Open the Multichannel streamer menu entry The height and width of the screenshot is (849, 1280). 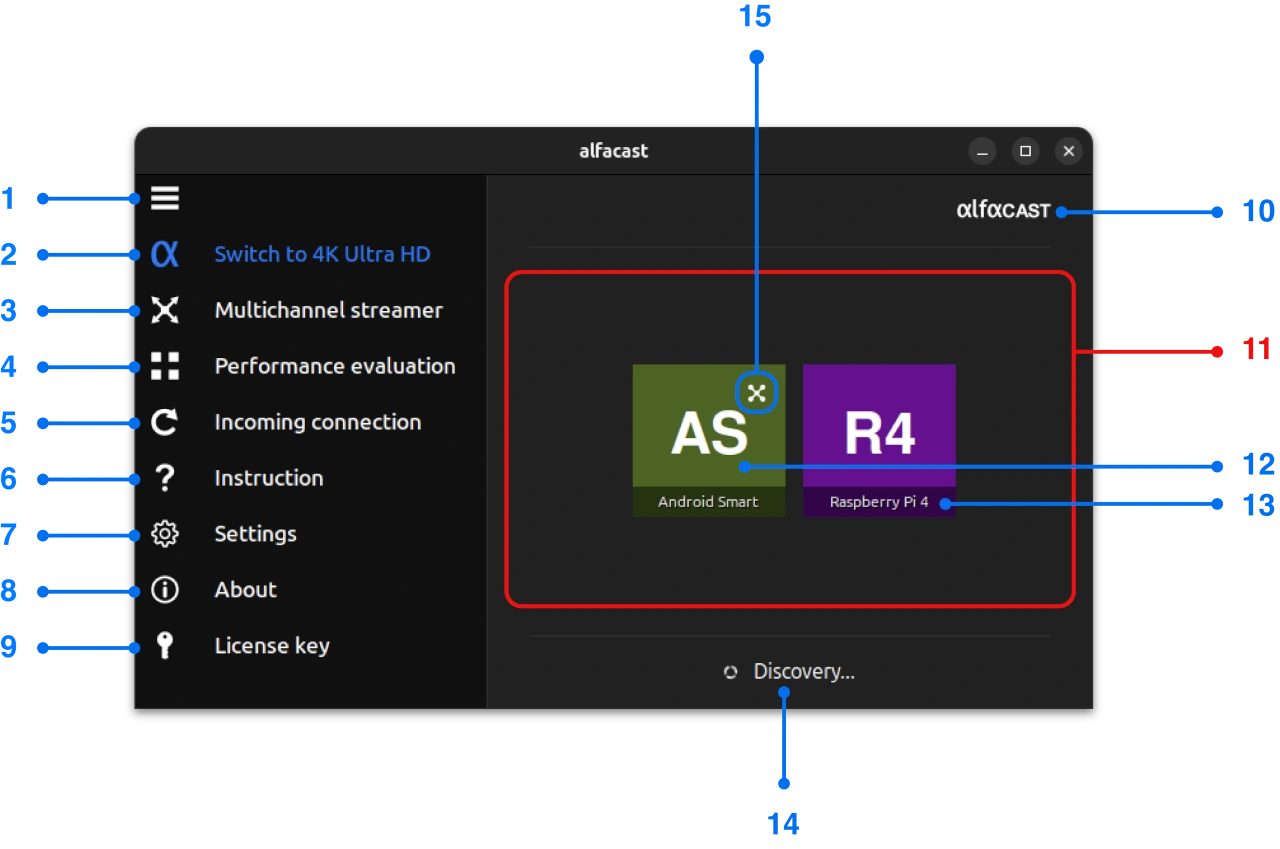coord(328,310)
